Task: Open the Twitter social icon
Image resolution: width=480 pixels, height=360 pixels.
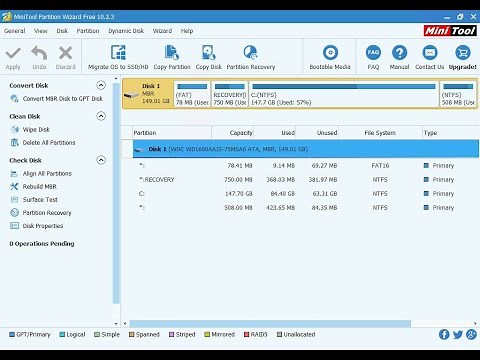Action: (458, 334)
